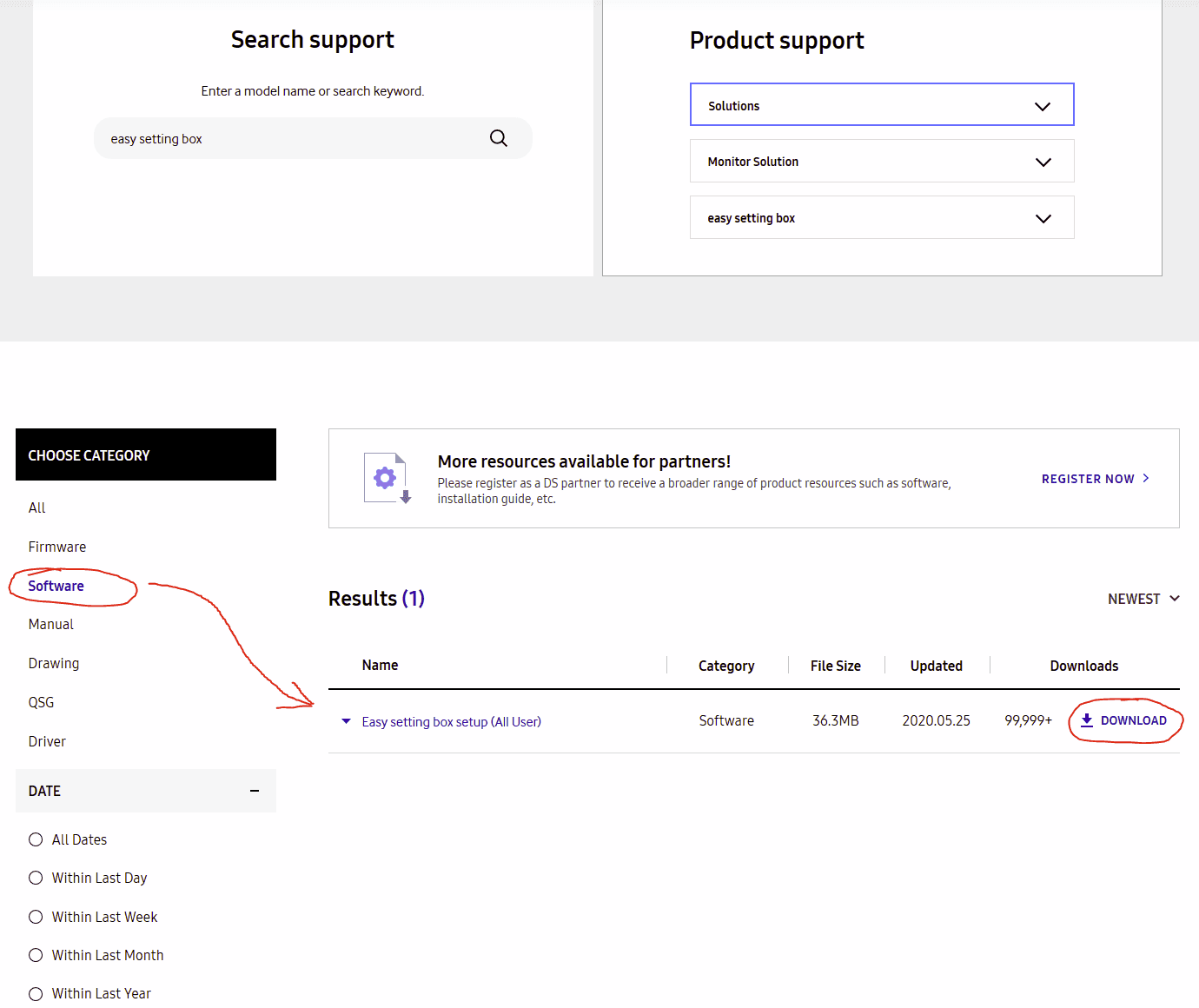Open the Monitor Solution dropdown
This screenshot has width=1199, height=1008.
click(x=882, y=162)
